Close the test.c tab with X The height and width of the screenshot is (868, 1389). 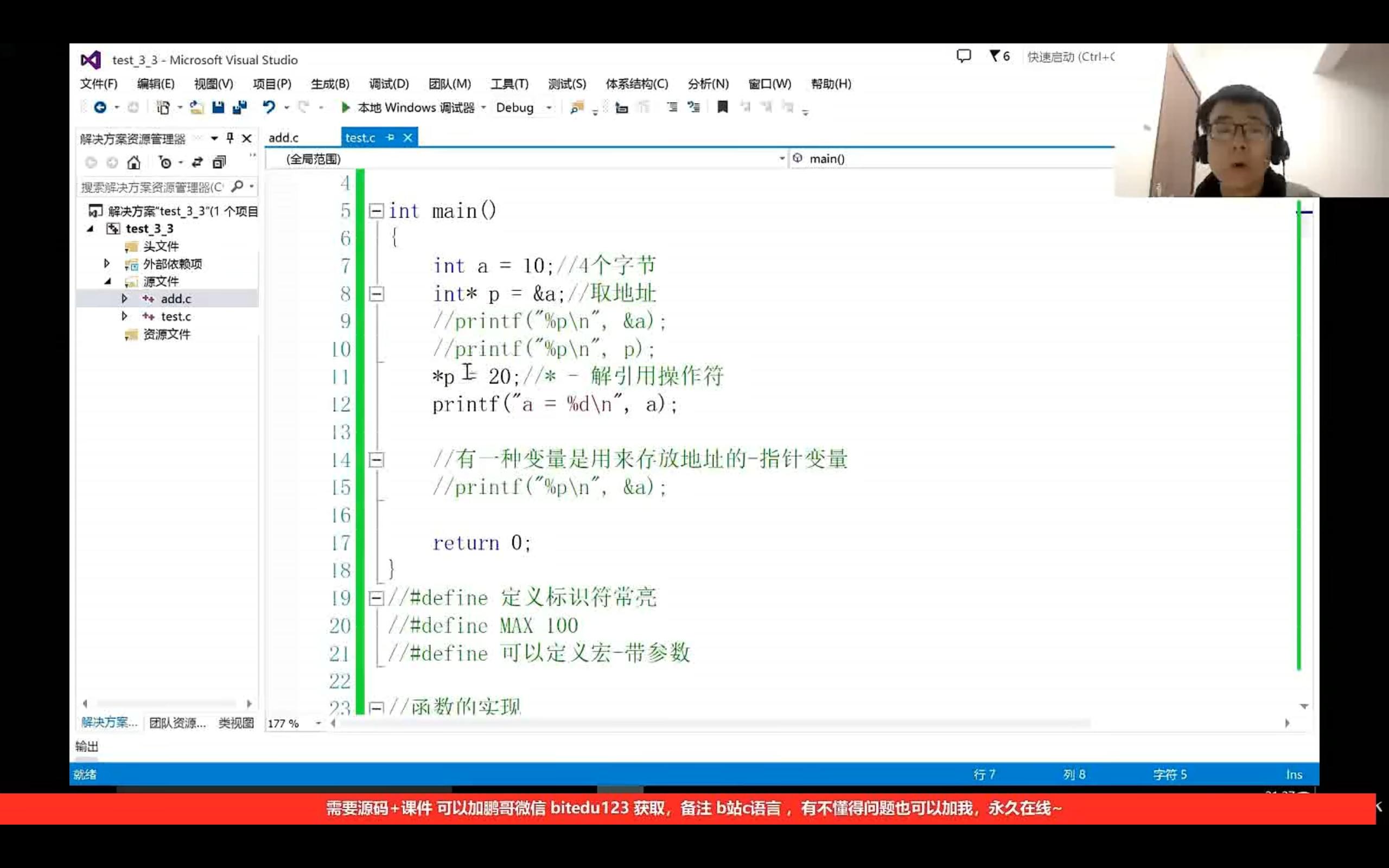(407, 138)
